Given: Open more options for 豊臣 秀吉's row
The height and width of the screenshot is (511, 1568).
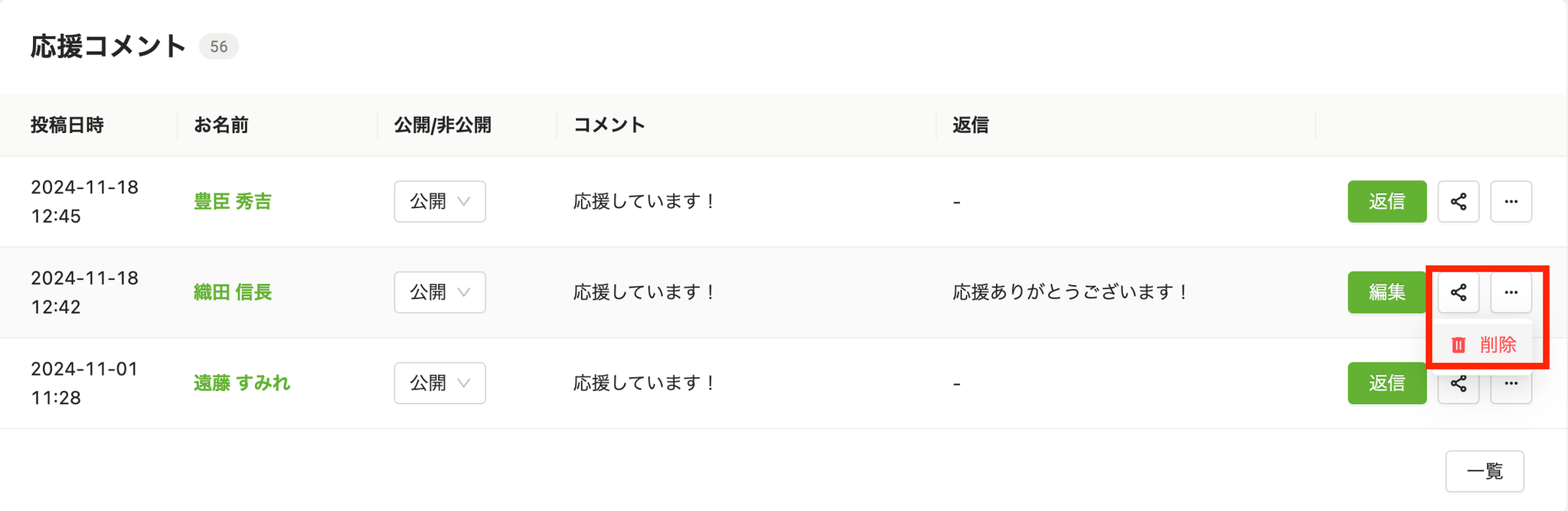Looking at the screenshot, I should point(1511,201).
